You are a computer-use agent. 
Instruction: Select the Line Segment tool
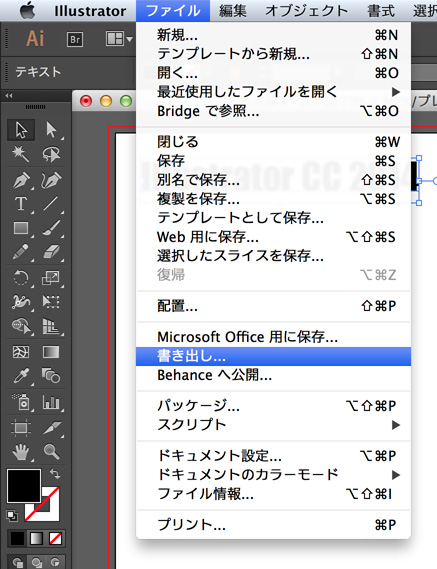click(x=51, y=204)
